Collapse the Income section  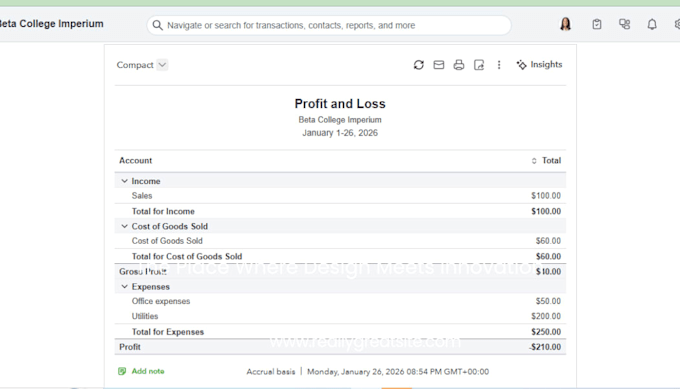[124, 181]
